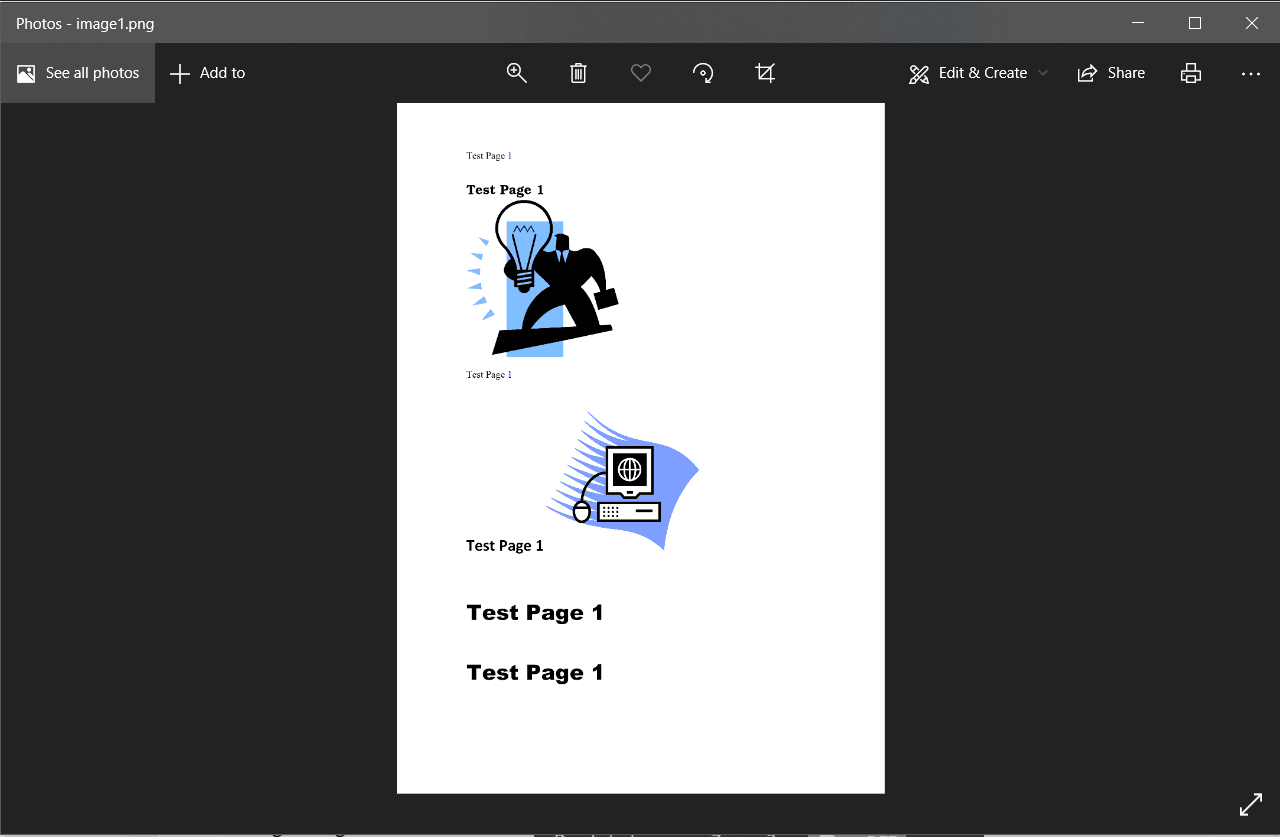Image resolution: width=1280 pixels, height=837 pixels.
Task: Open the See more ellipsis menu
Action: (x=1251, y=72)
